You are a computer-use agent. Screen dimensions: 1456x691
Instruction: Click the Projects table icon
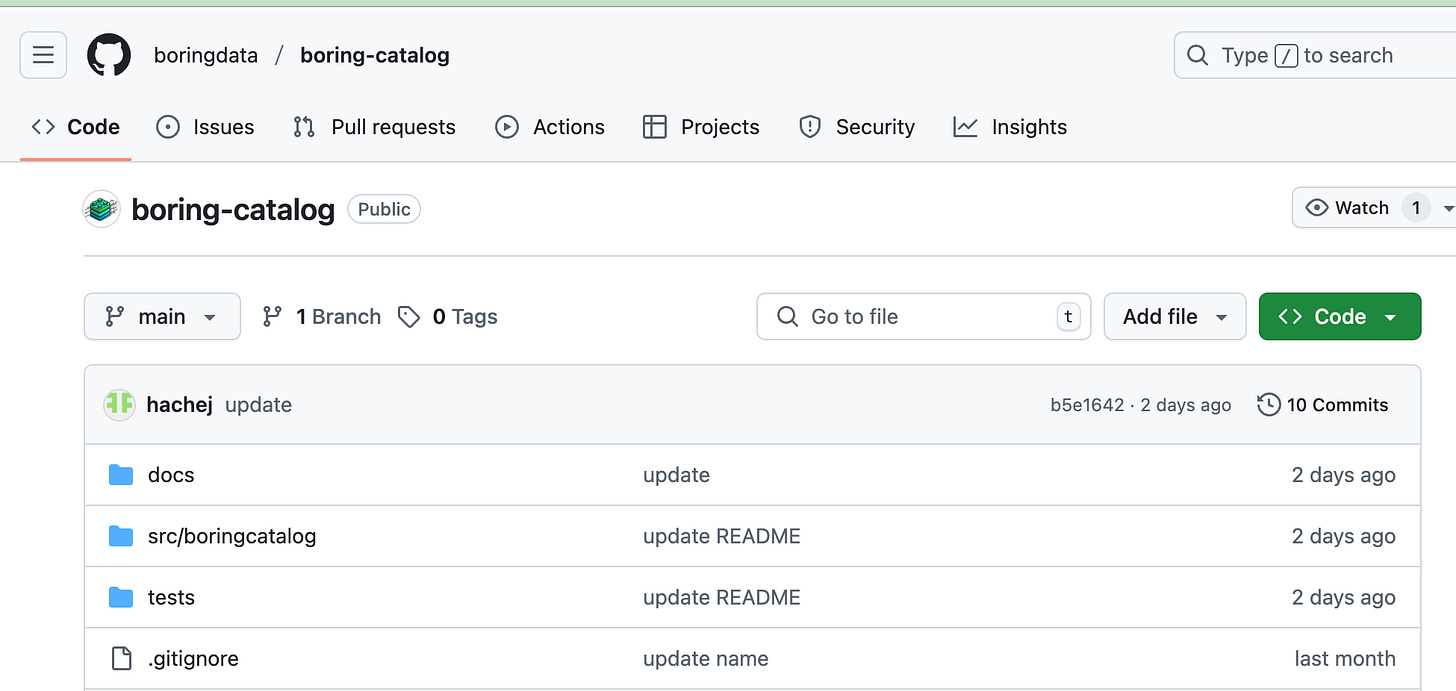(655, 127)
